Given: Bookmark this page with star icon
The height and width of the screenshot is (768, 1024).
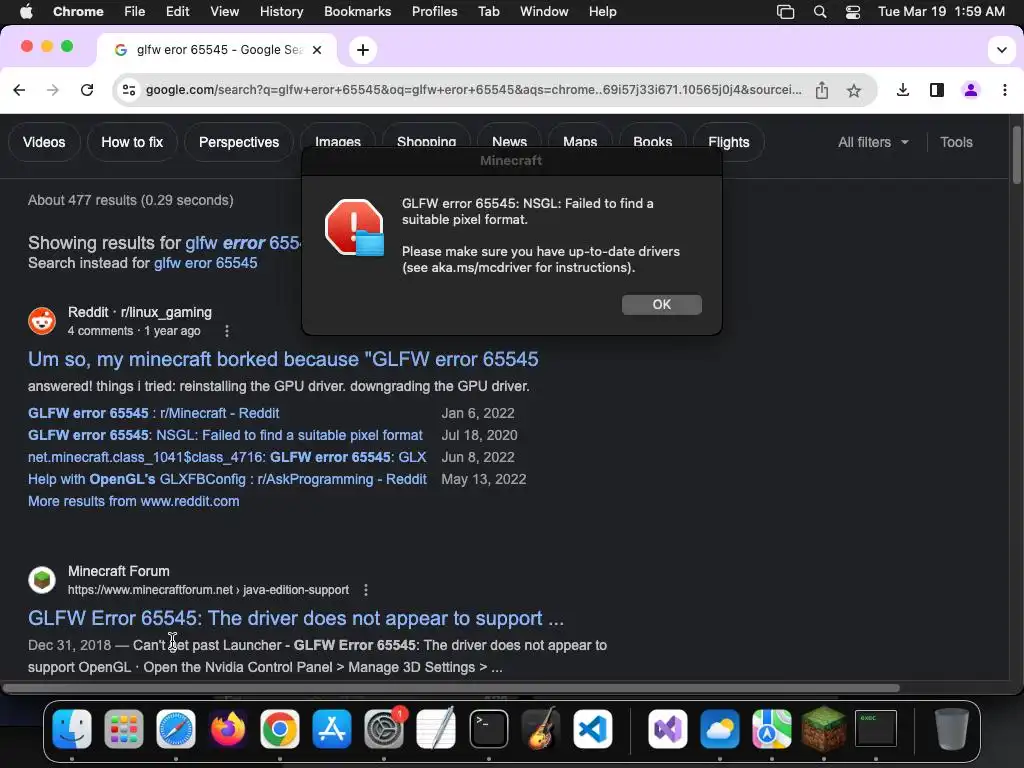Looking at the screenshot, I should (x=854, y=91).
